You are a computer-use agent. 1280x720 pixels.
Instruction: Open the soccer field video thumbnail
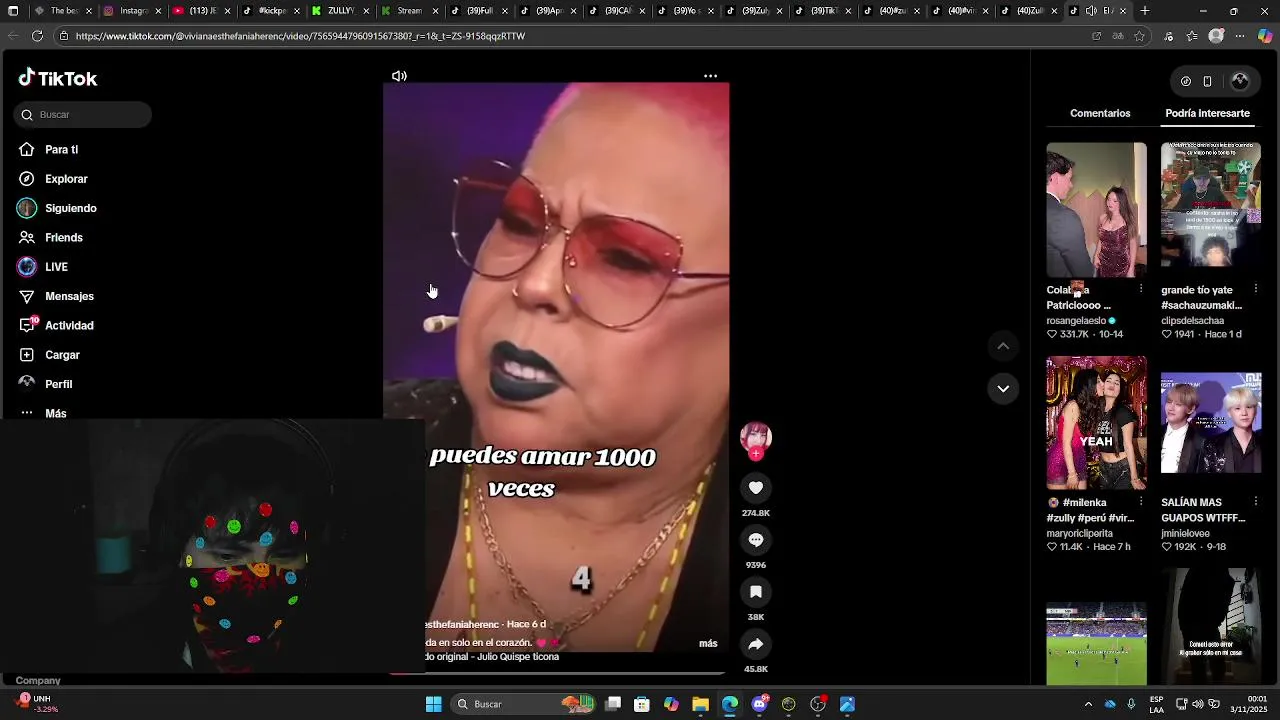point(1097,644)
